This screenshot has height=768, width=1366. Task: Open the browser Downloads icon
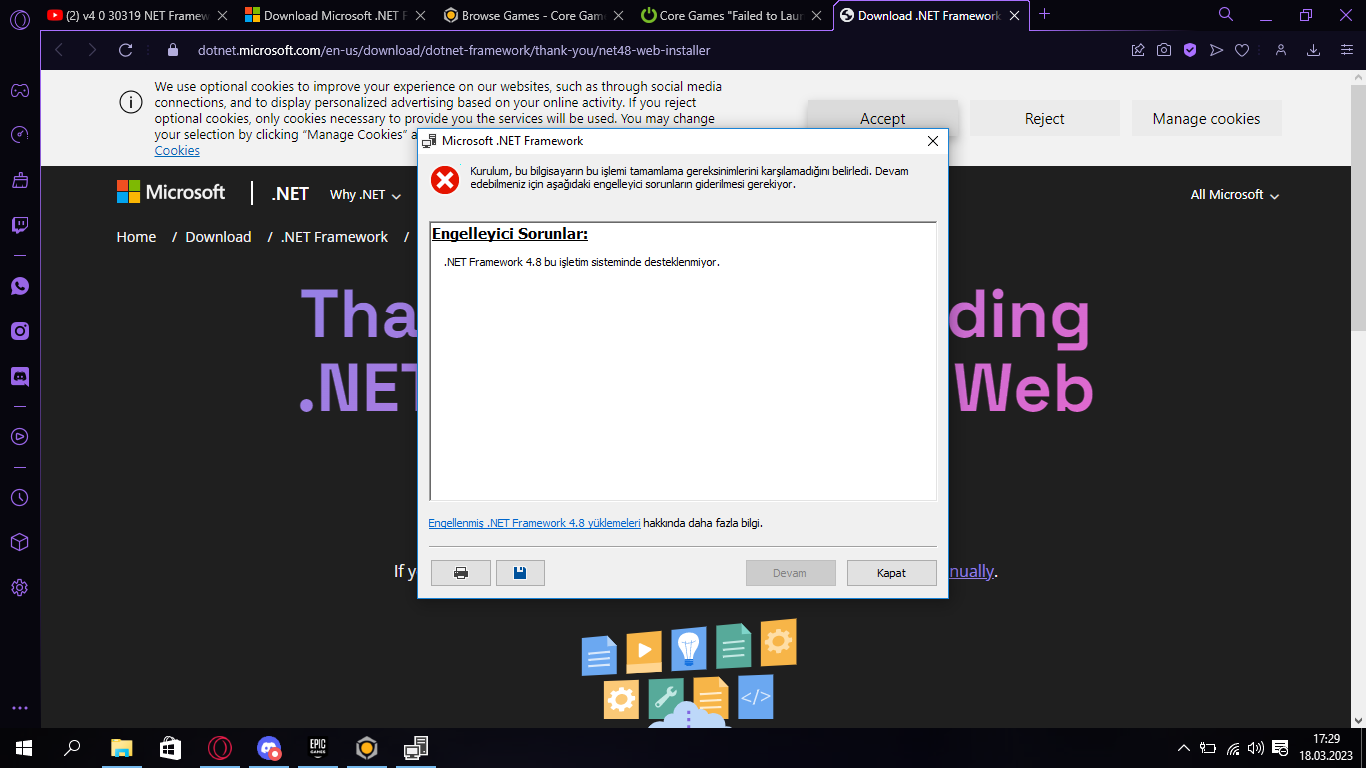pos(1314,50)
